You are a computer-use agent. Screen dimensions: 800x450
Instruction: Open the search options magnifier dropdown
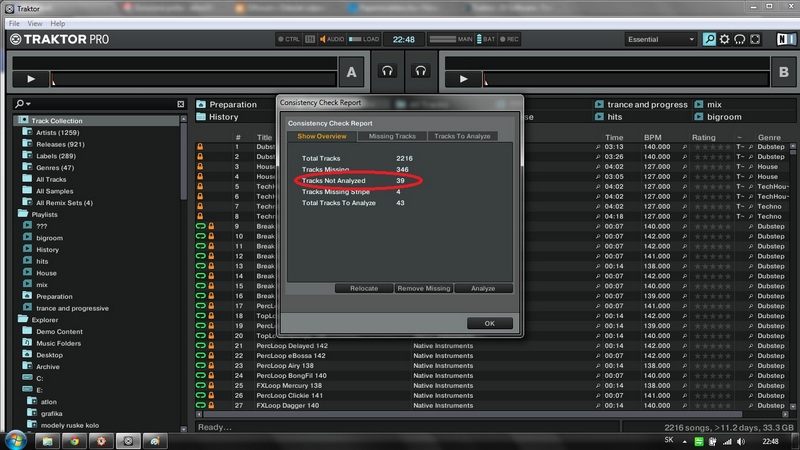[x=22, y=104]
